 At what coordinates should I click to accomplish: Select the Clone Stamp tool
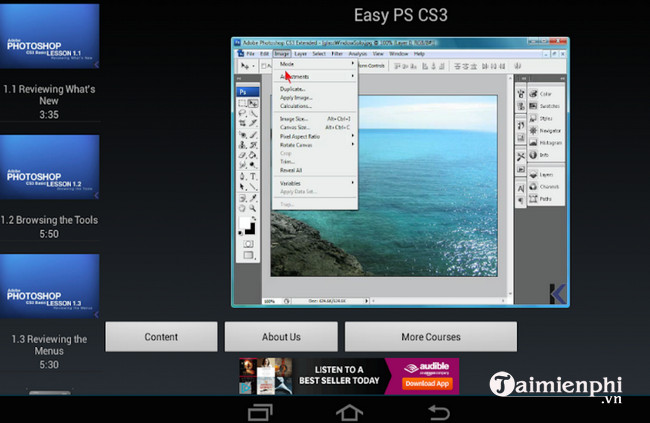243,145
